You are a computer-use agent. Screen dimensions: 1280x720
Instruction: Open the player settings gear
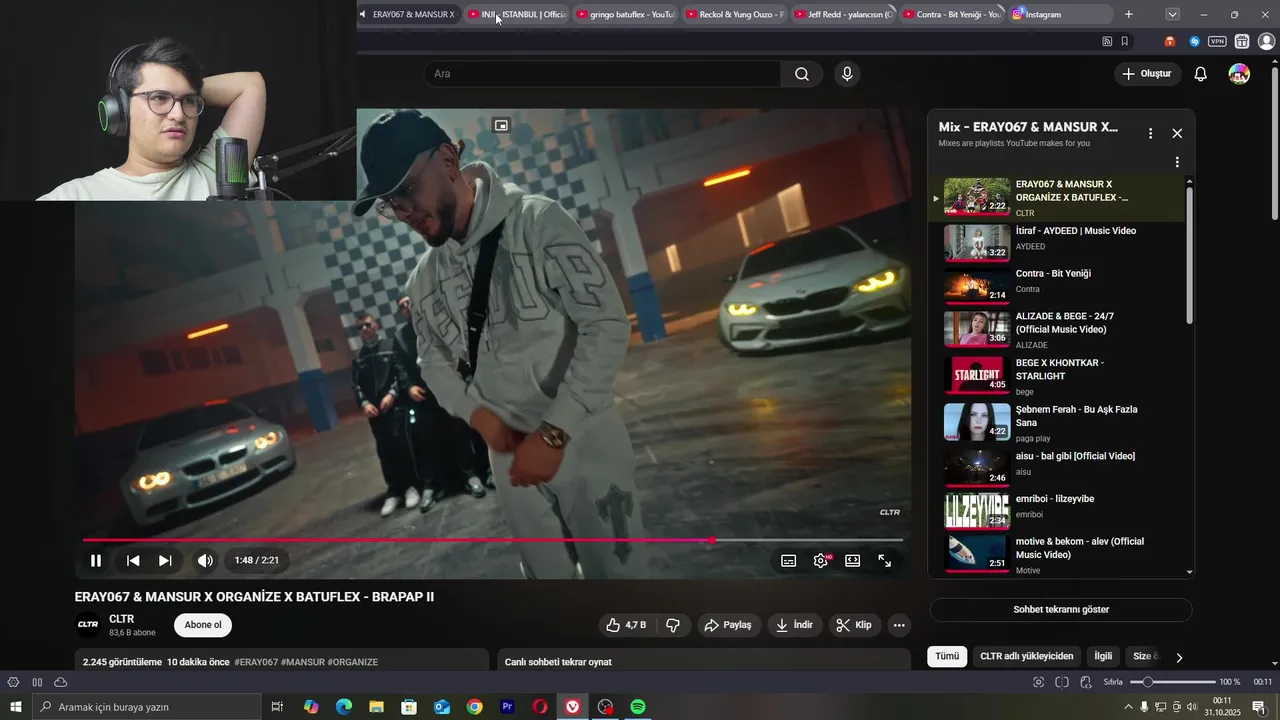(x=821, y=561)
